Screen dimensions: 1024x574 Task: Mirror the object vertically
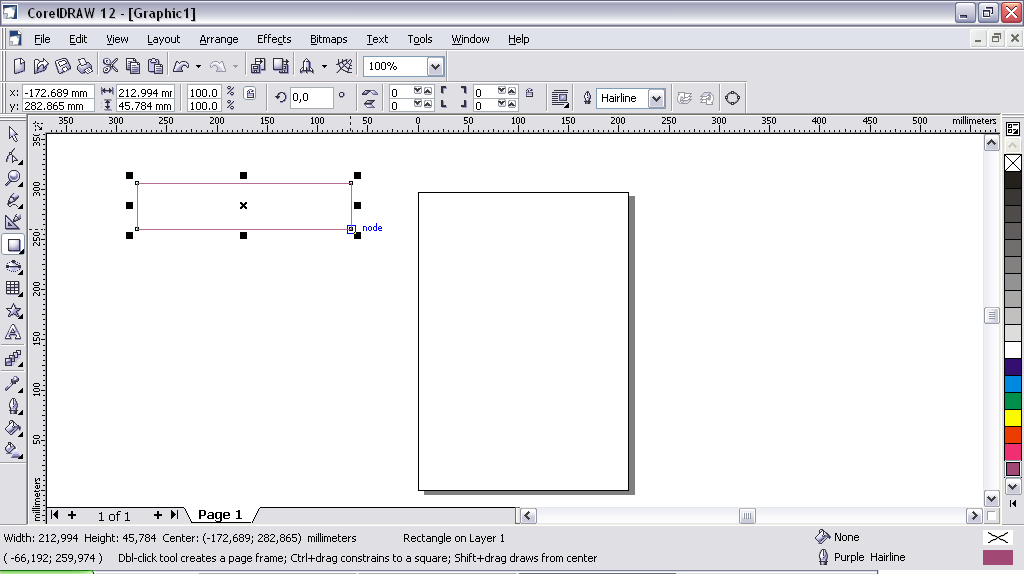[370, 104]
